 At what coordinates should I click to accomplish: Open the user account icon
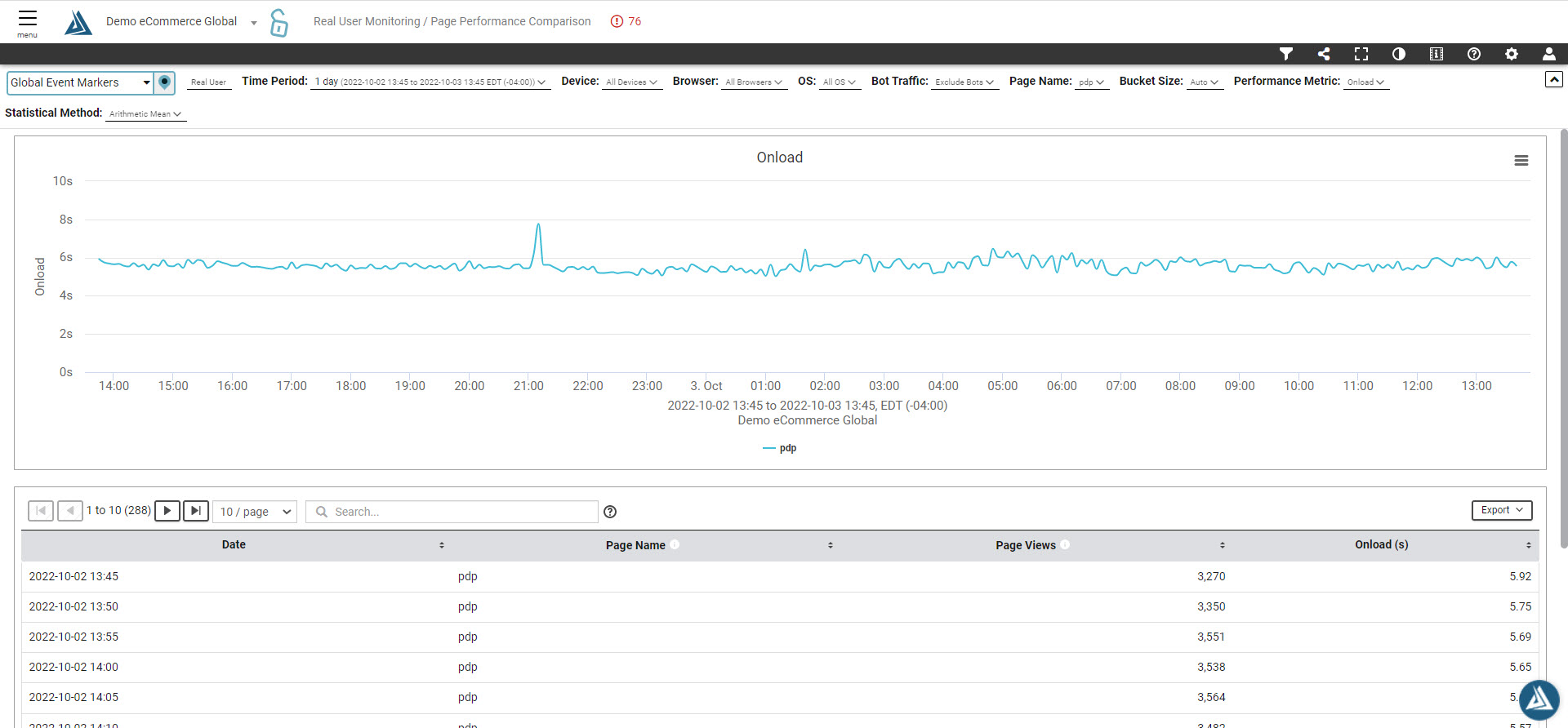click(1549, 54)
